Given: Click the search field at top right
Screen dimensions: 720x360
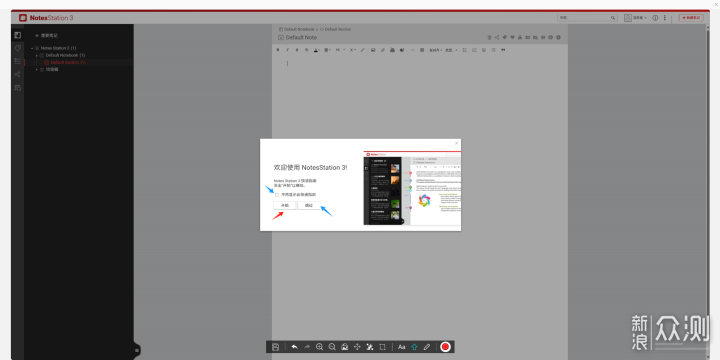Looking at the screenshot, I should tap(587, 18).
